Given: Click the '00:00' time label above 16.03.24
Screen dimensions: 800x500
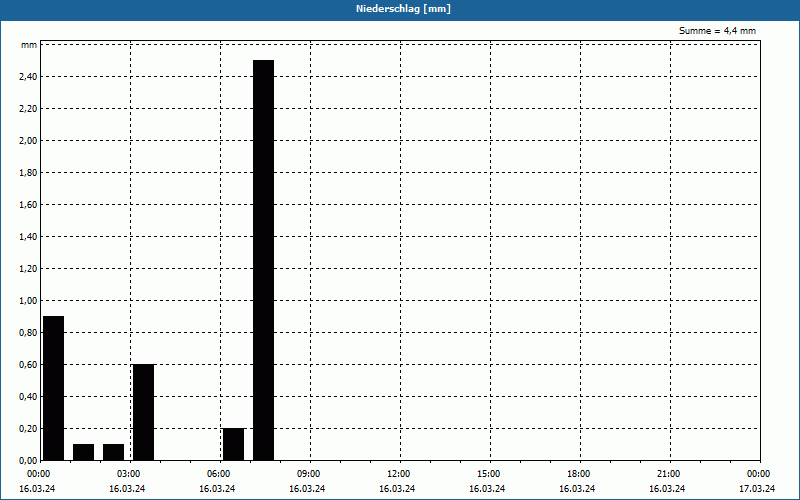Looking at the screenshot, I should 38,474.
